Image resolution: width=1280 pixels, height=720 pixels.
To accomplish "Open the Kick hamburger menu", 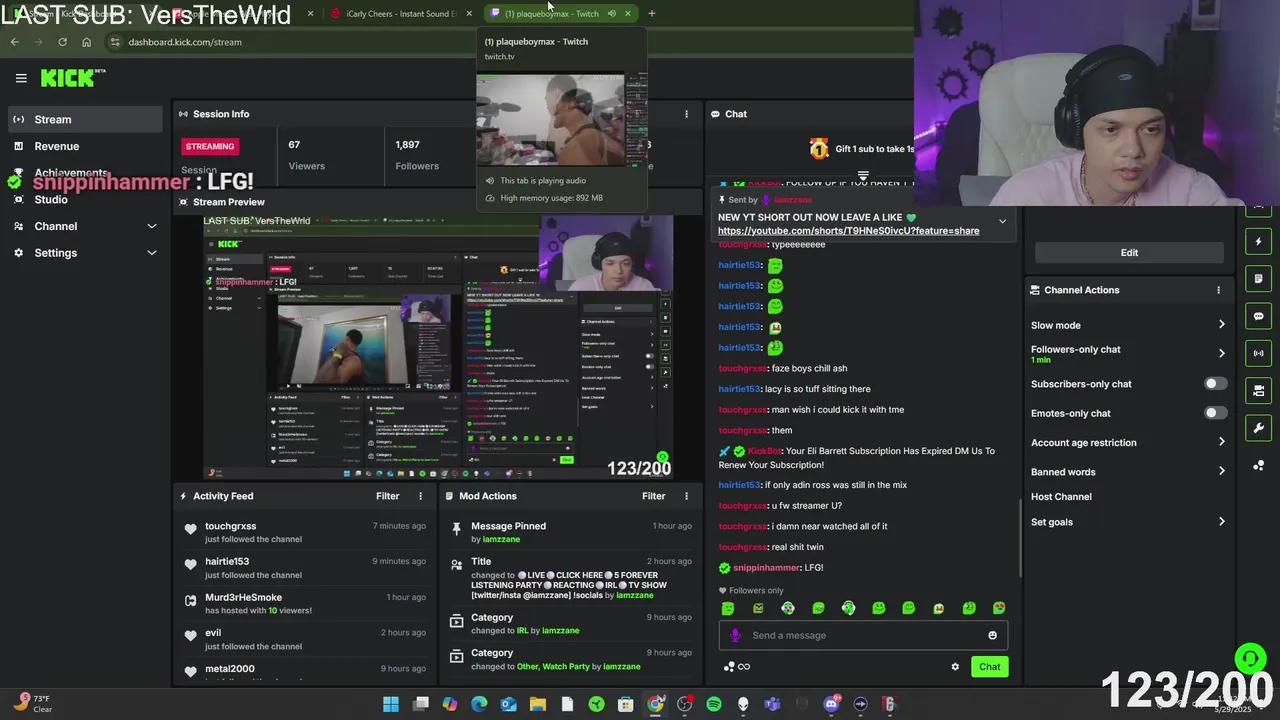I will click(x=21, y=78).
